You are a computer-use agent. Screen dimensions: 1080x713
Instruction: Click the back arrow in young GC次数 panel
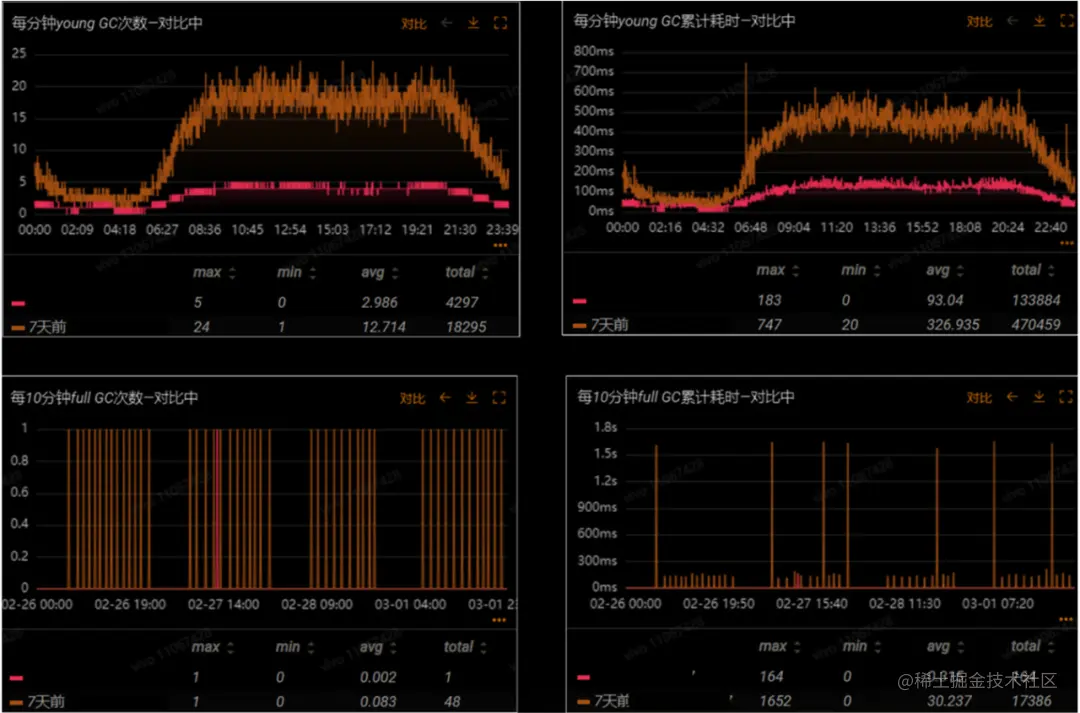coord(446,23)
